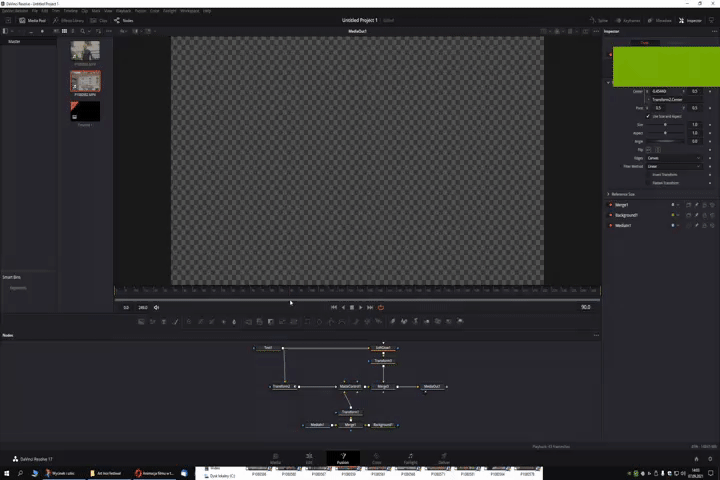The height and width of the screenshot is (480, 720).
Task: Select MediaIn1 in the Inspector list
Action: click(x=623, y=226)
